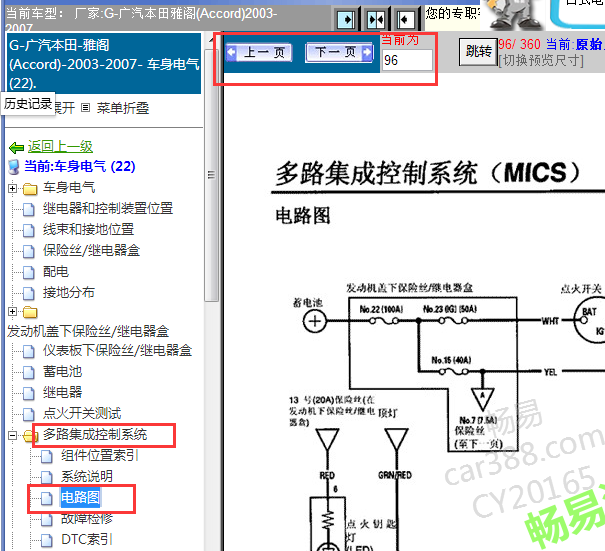Click page icon beside 组件位置索引
Screen dimensions: 605x551
point(47,456)
